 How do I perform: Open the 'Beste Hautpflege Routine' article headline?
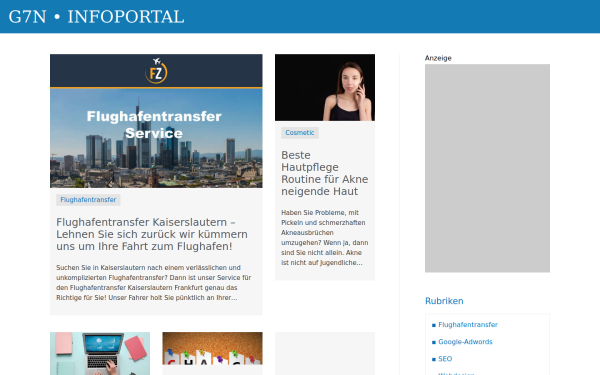[x=324, y=173]
